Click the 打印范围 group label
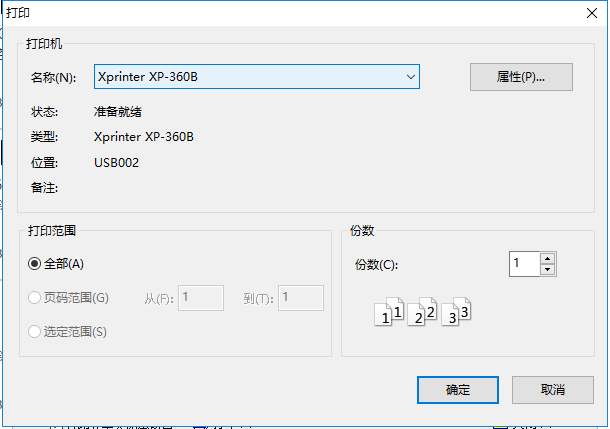Viewport: 610px width, 429px height. (x=52, y=231)
